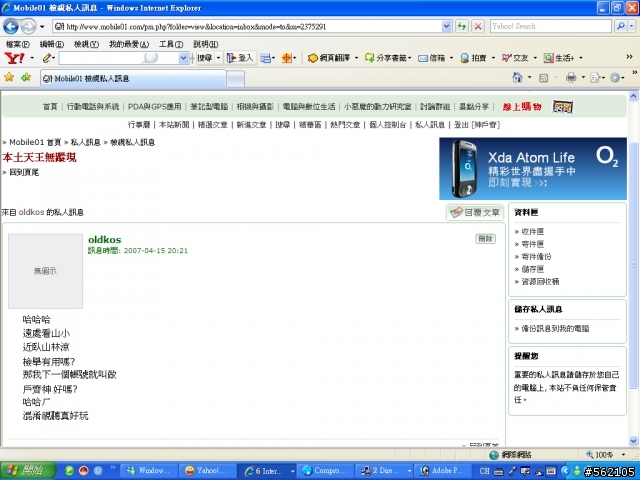Click the Home icon in command bar
Viewport: 640px width, 480px height.
tap(517, 78)
